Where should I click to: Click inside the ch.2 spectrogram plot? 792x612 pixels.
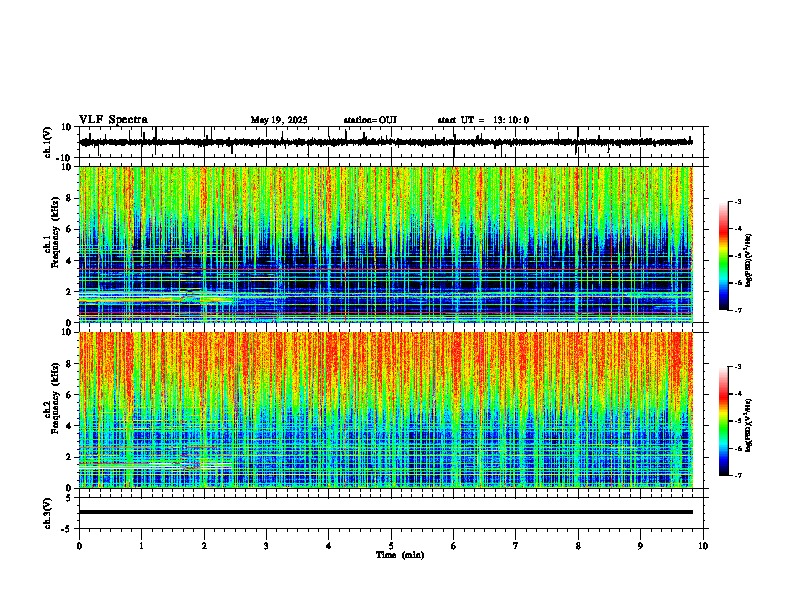pos(386,410)
